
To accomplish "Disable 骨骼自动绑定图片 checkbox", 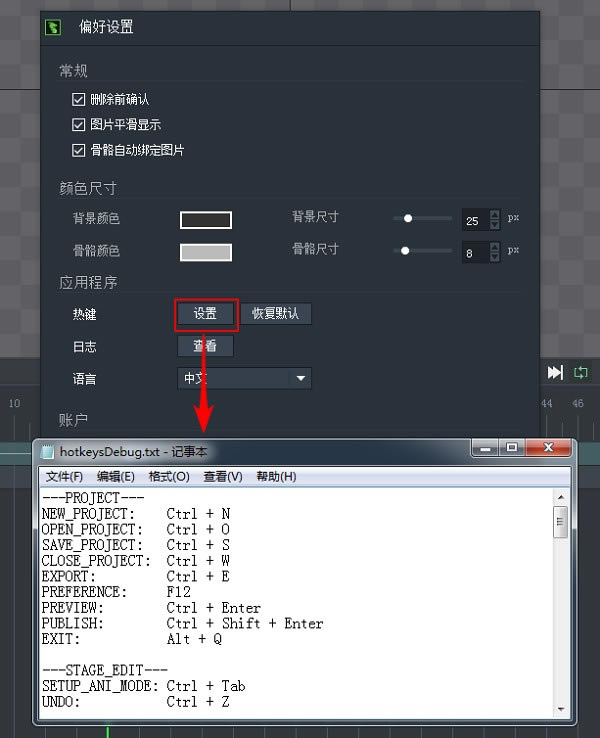I will tap(79, 150).
